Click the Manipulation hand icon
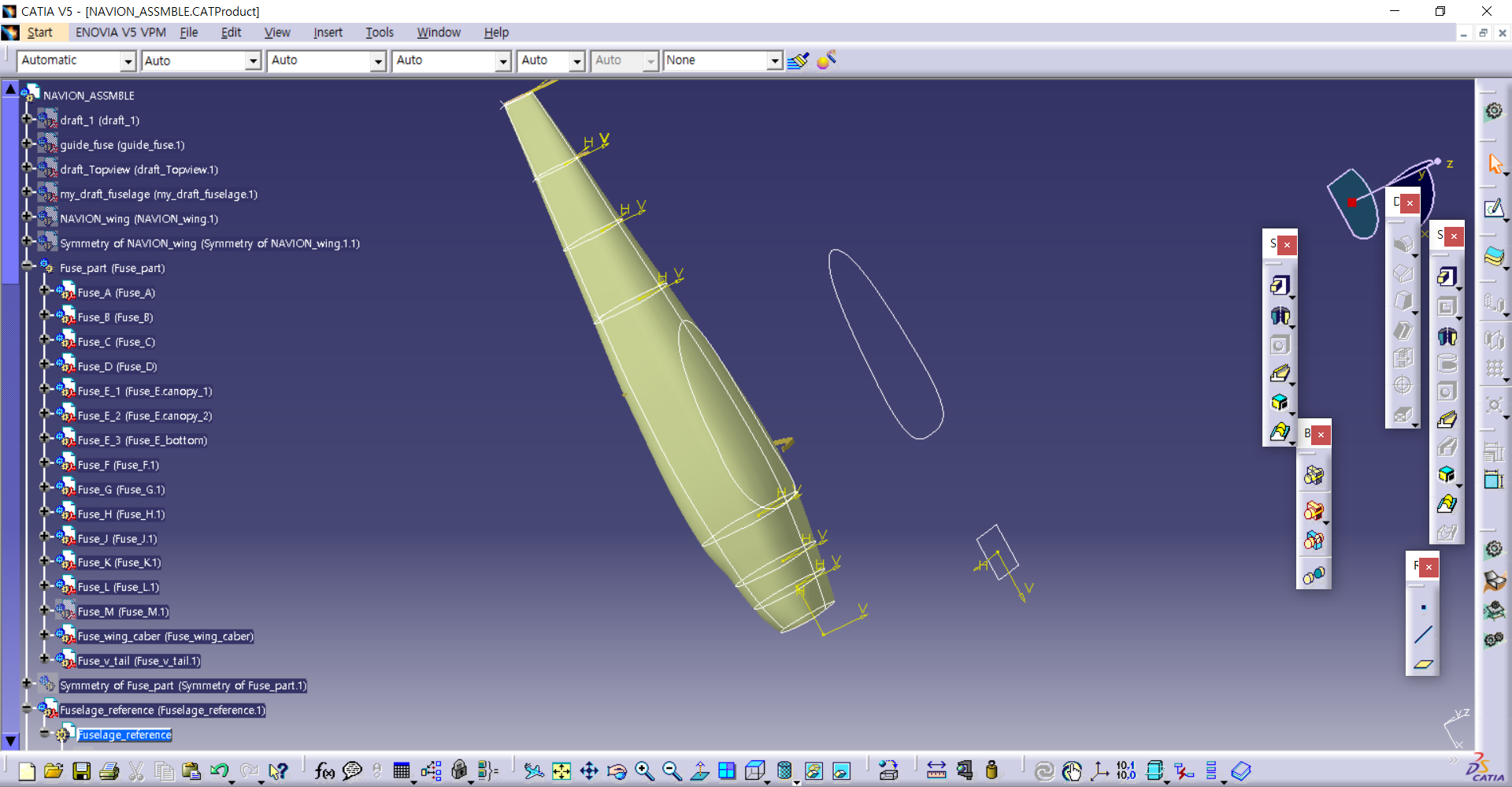The image size is (1512, 787). click(x=1072, y=771)
